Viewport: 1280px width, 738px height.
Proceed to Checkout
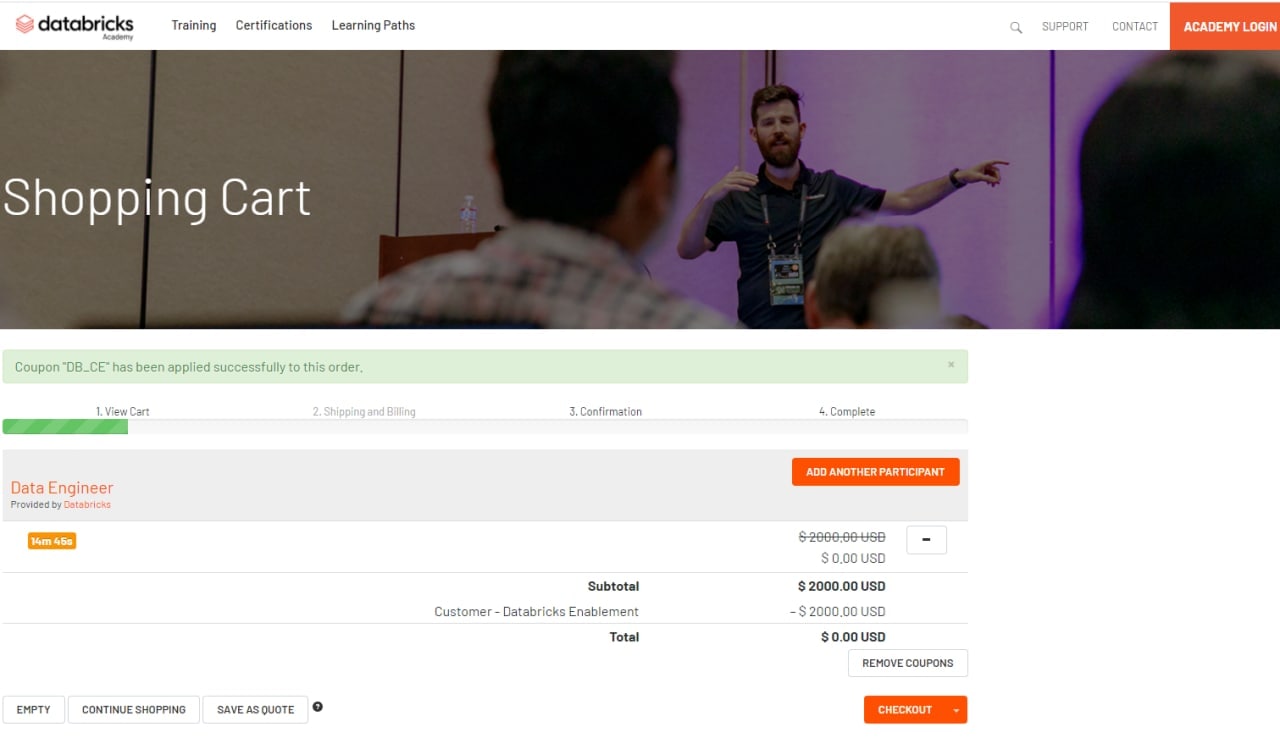905,710
